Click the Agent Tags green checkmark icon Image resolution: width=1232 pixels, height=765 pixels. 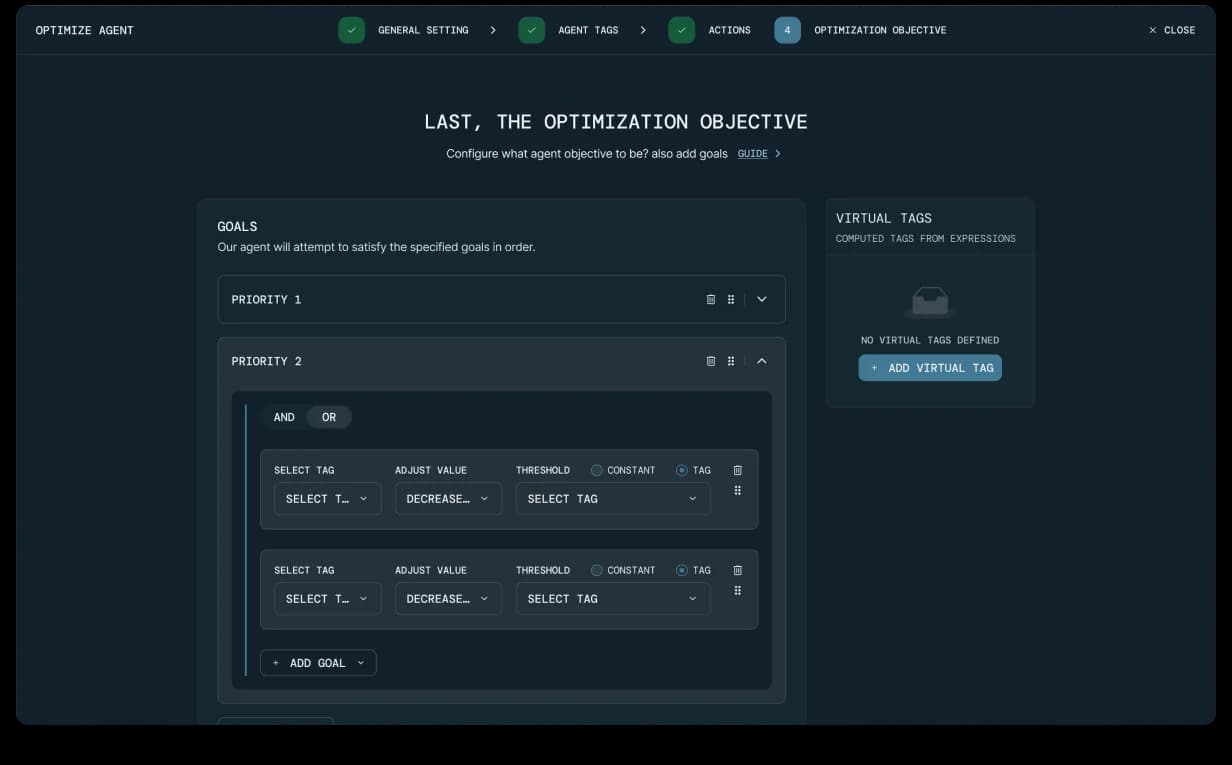pyautogui.click(x=531, y=30)
